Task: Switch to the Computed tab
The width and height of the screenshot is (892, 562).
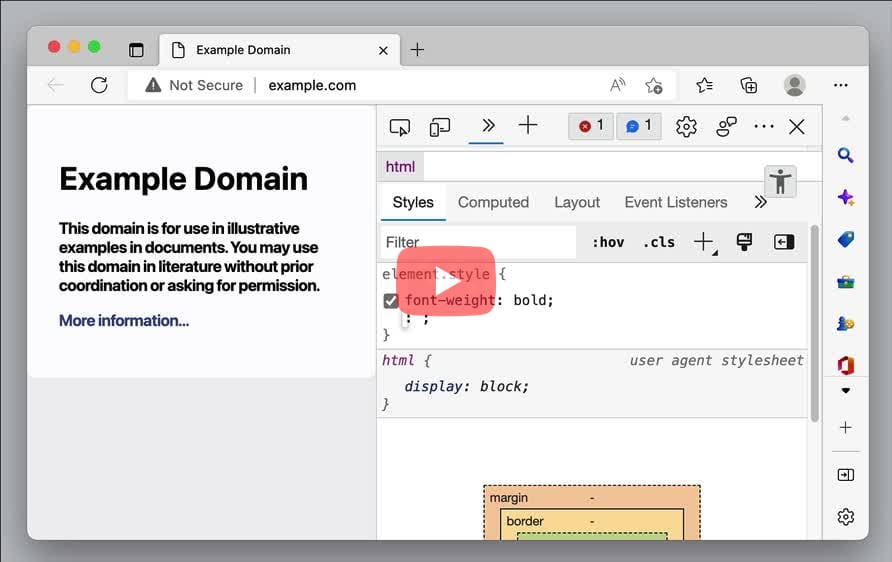Action: 493,203
